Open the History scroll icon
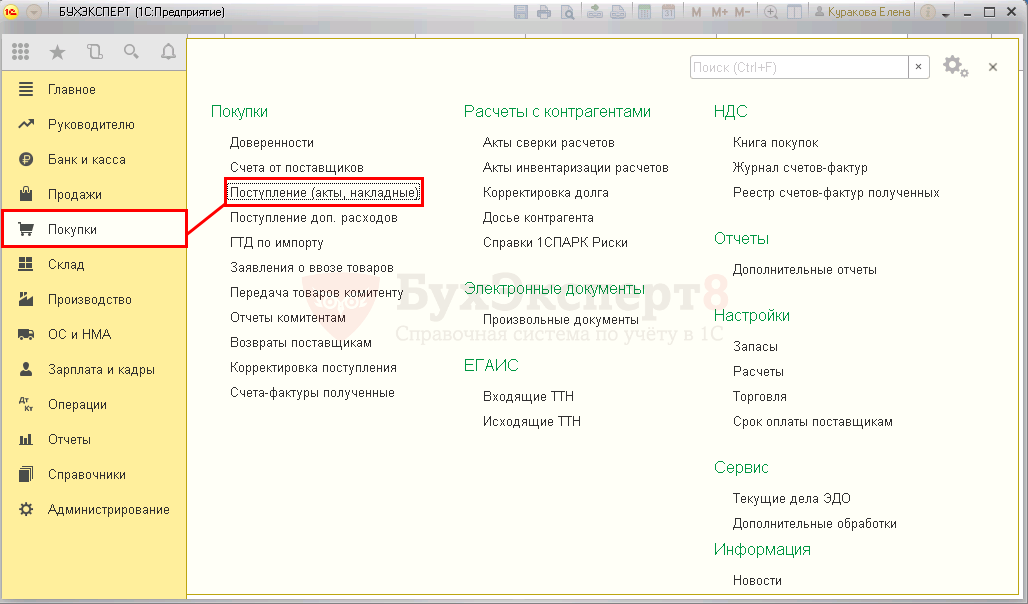This screenshot has height=604, width=1028. (95, 52)
